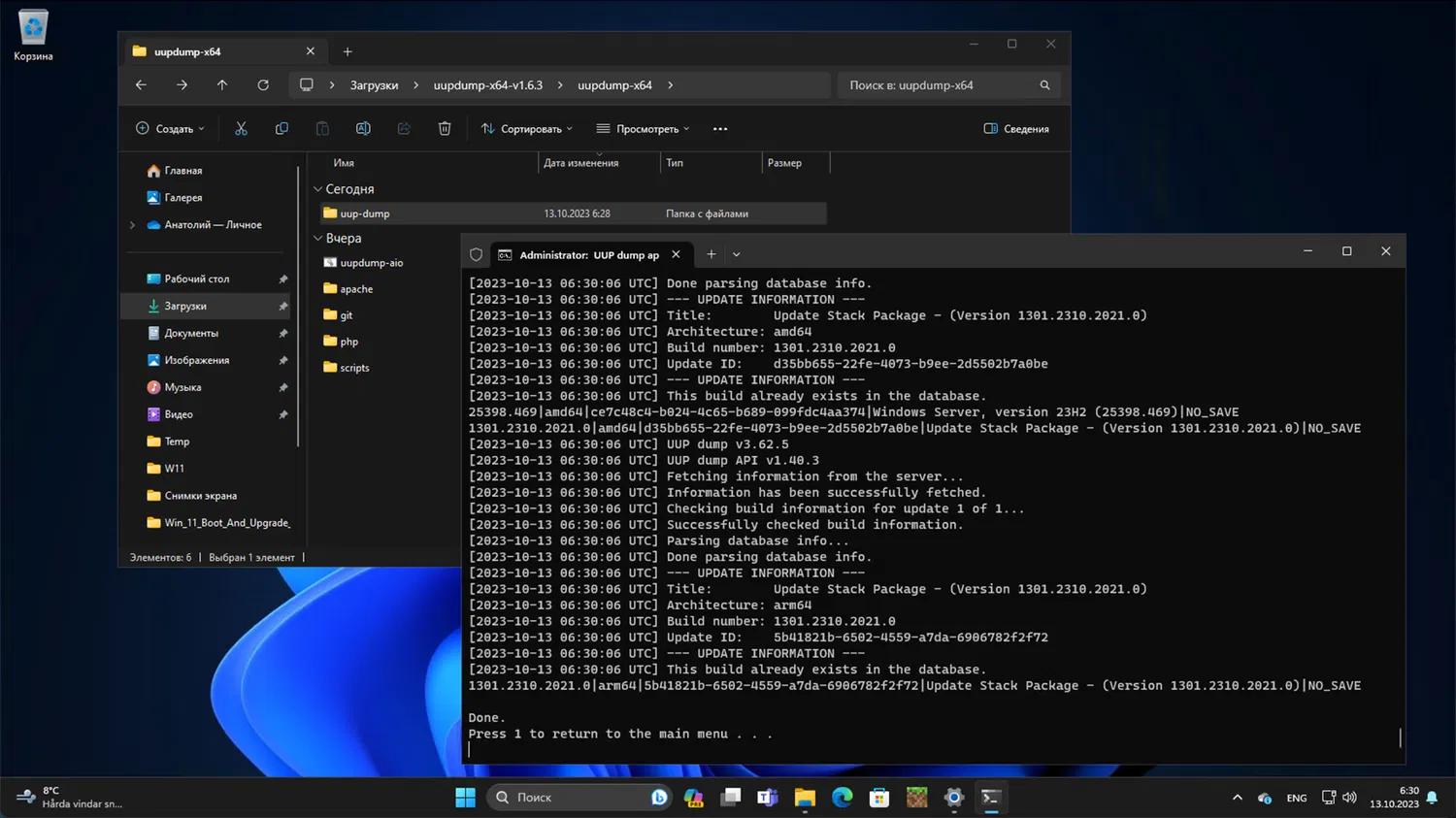The height and width of the screenshot is (818, 1456).
Task: Open Microsoft Edge from the taskbar
Action: click(842, 798)
